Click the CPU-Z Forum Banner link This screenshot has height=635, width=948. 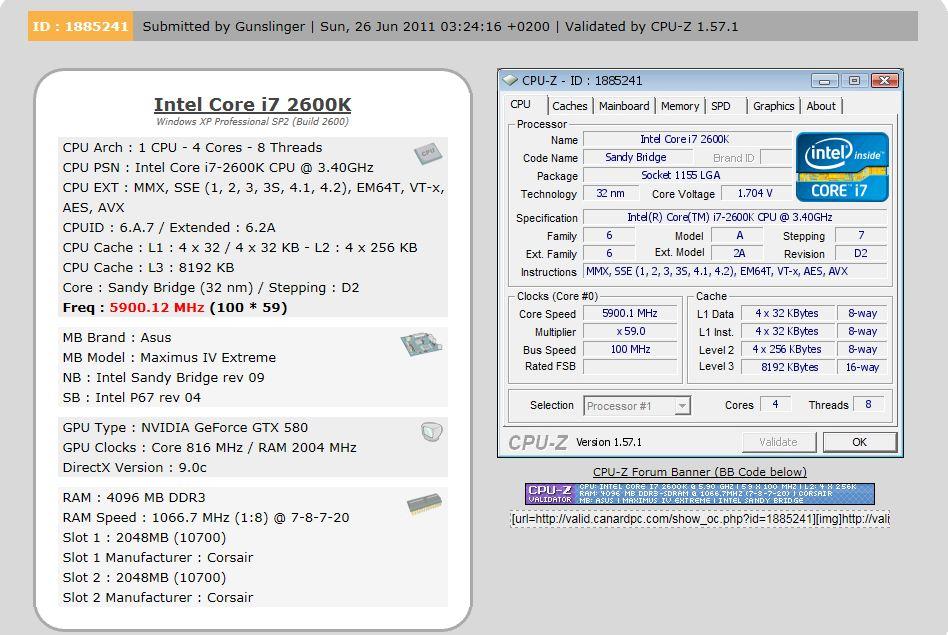click(700, 472)
